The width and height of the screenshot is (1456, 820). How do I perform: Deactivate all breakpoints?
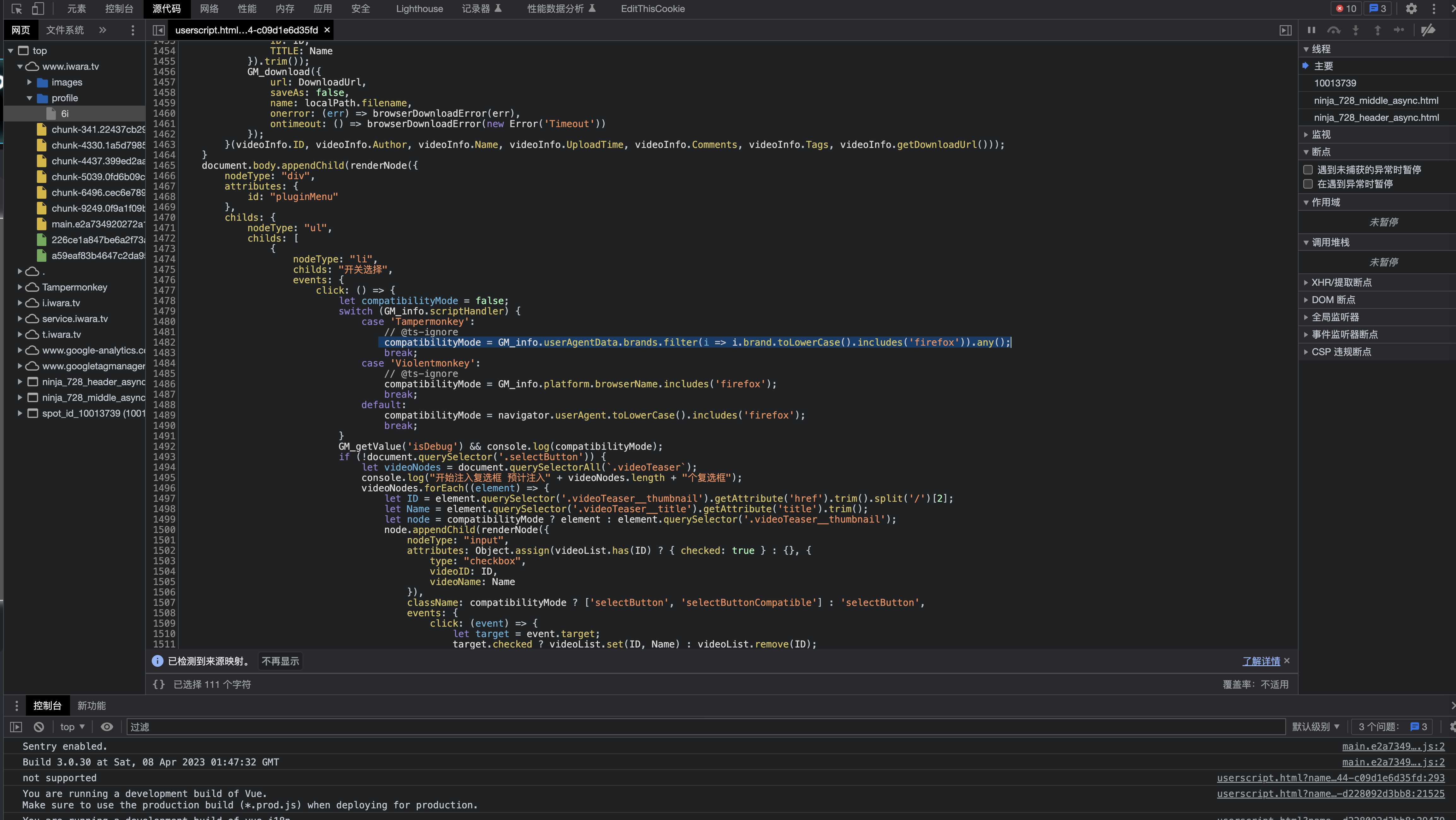click(x=1429, y=30)
